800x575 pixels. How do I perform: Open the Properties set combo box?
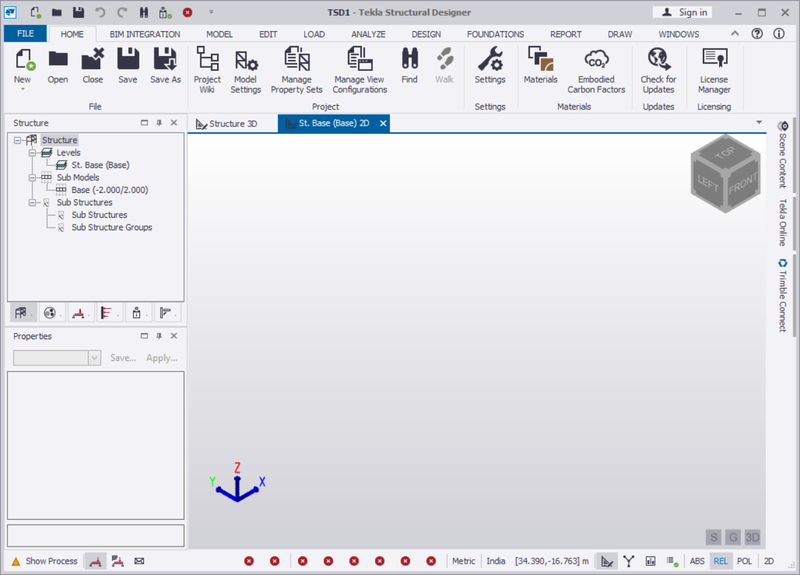click(57, 358)
